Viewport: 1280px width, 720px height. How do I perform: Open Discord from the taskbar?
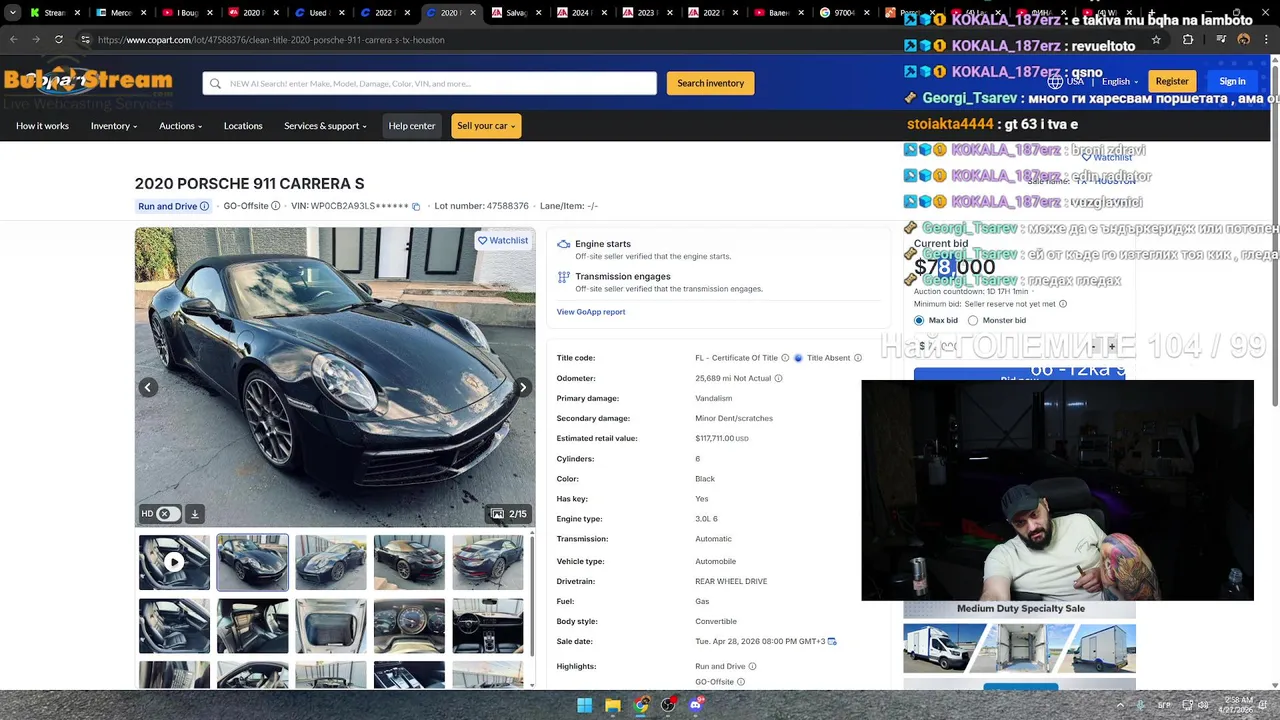(697, 705)
